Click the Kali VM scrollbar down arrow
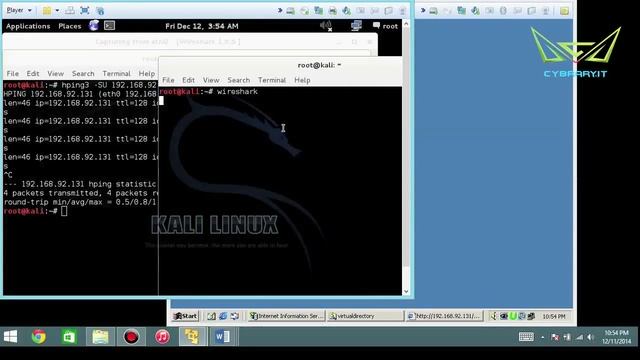Viewport: 640px width, 360px height. click(x=406, y=291)
